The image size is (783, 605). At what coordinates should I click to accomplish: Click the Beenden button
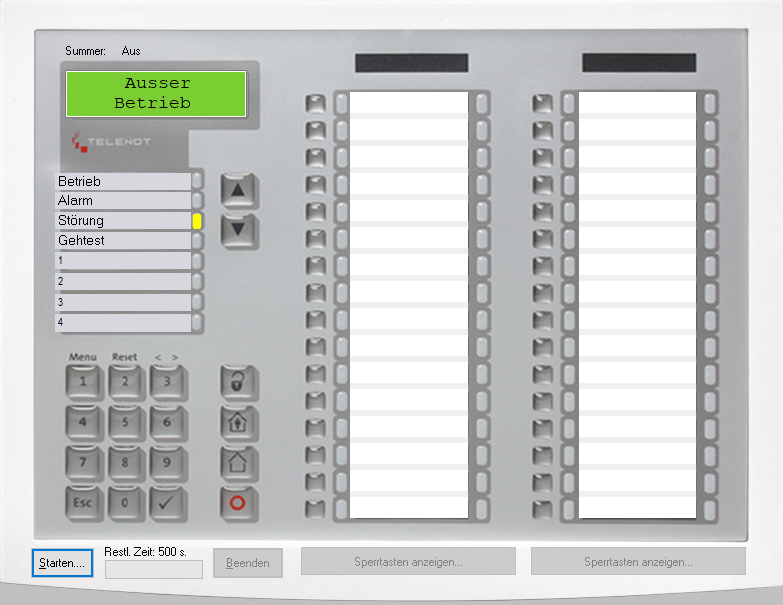248,563
